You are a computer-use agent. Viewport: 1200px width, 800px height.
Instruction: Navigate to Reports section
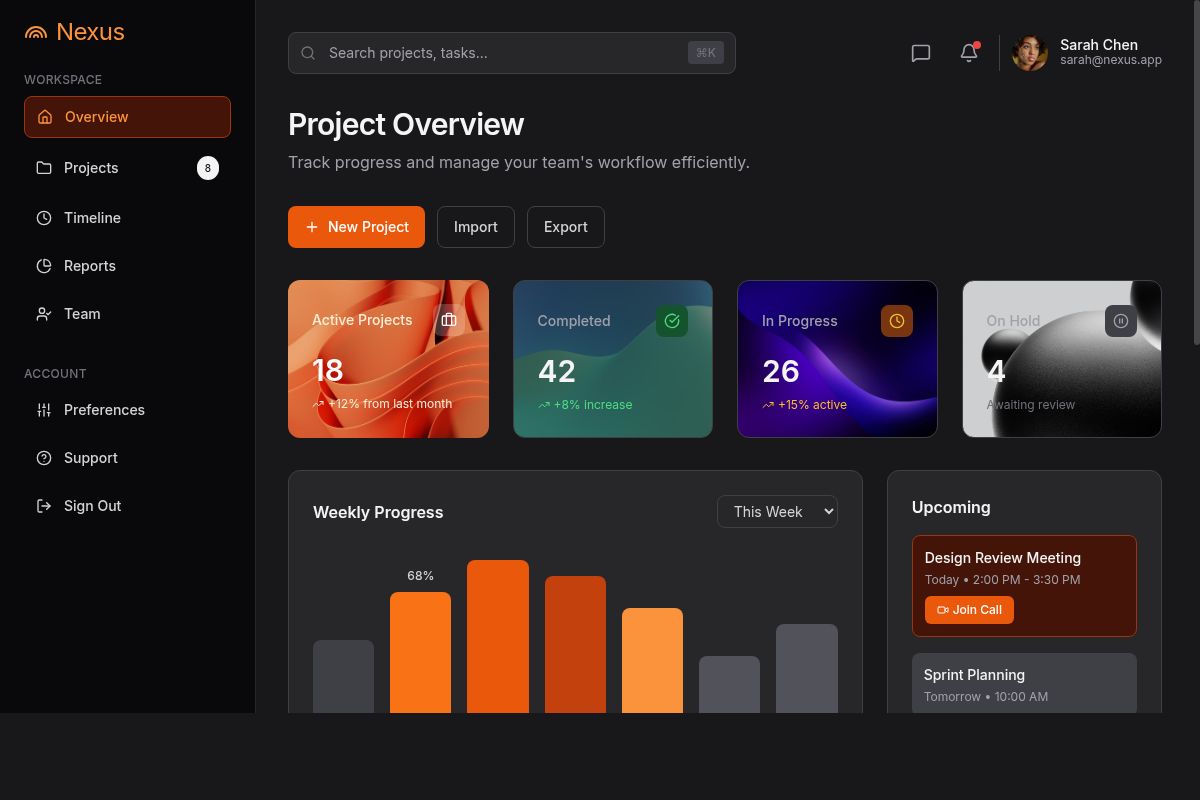pos(90,266)
